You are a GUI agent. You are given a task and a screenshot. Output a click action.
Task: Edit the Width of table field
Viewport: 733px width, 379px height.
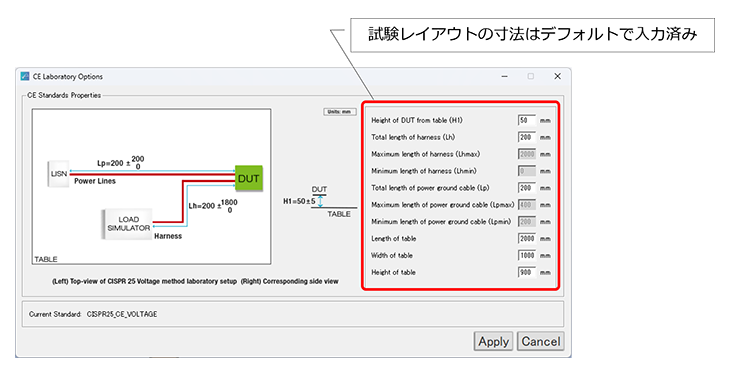pos(527,255)
